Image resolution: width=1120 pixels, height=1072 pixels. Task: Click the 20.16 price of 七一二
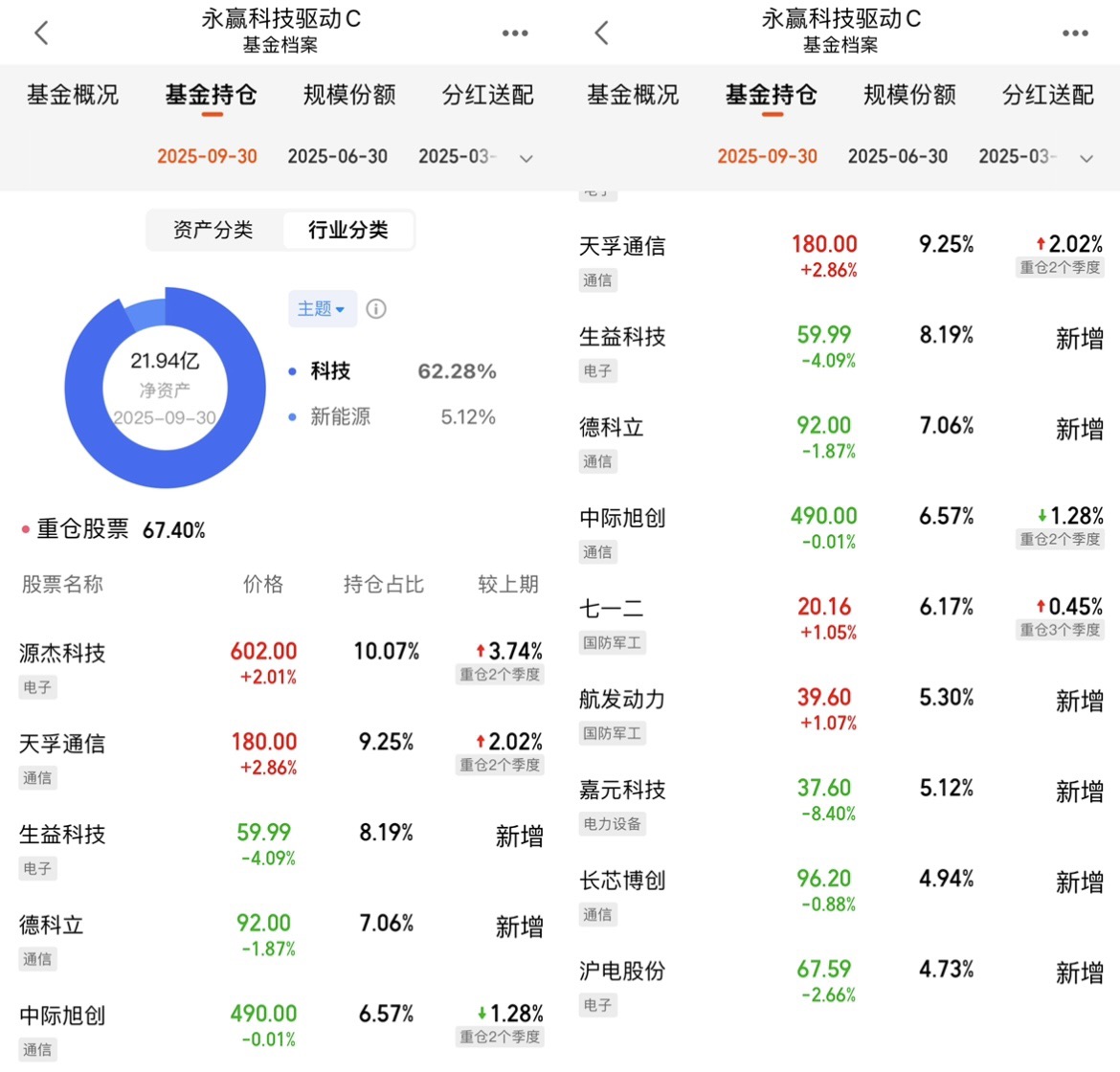824,607
